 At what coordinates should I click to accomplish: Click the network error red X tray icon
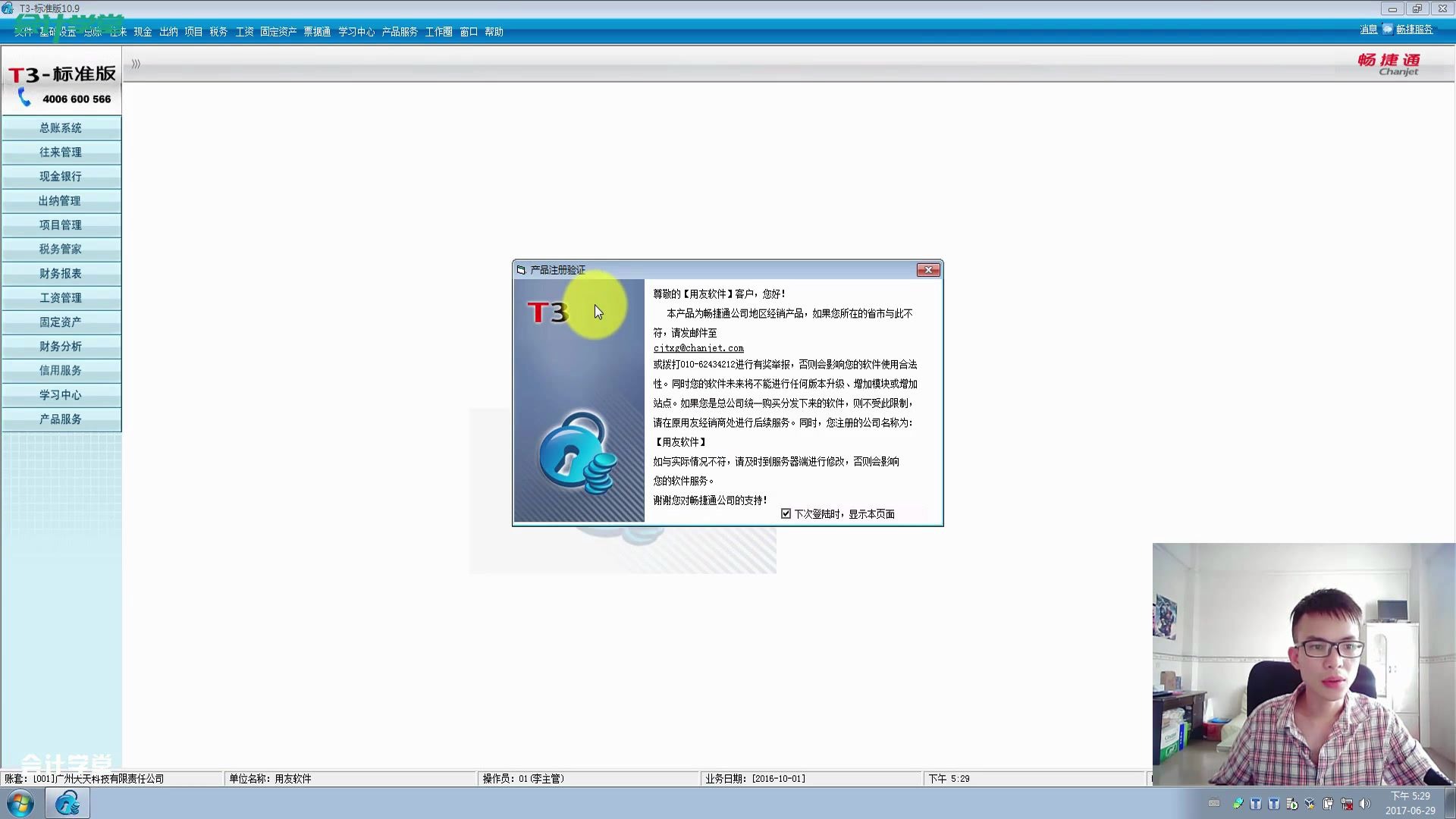[x=1347, y=804]
